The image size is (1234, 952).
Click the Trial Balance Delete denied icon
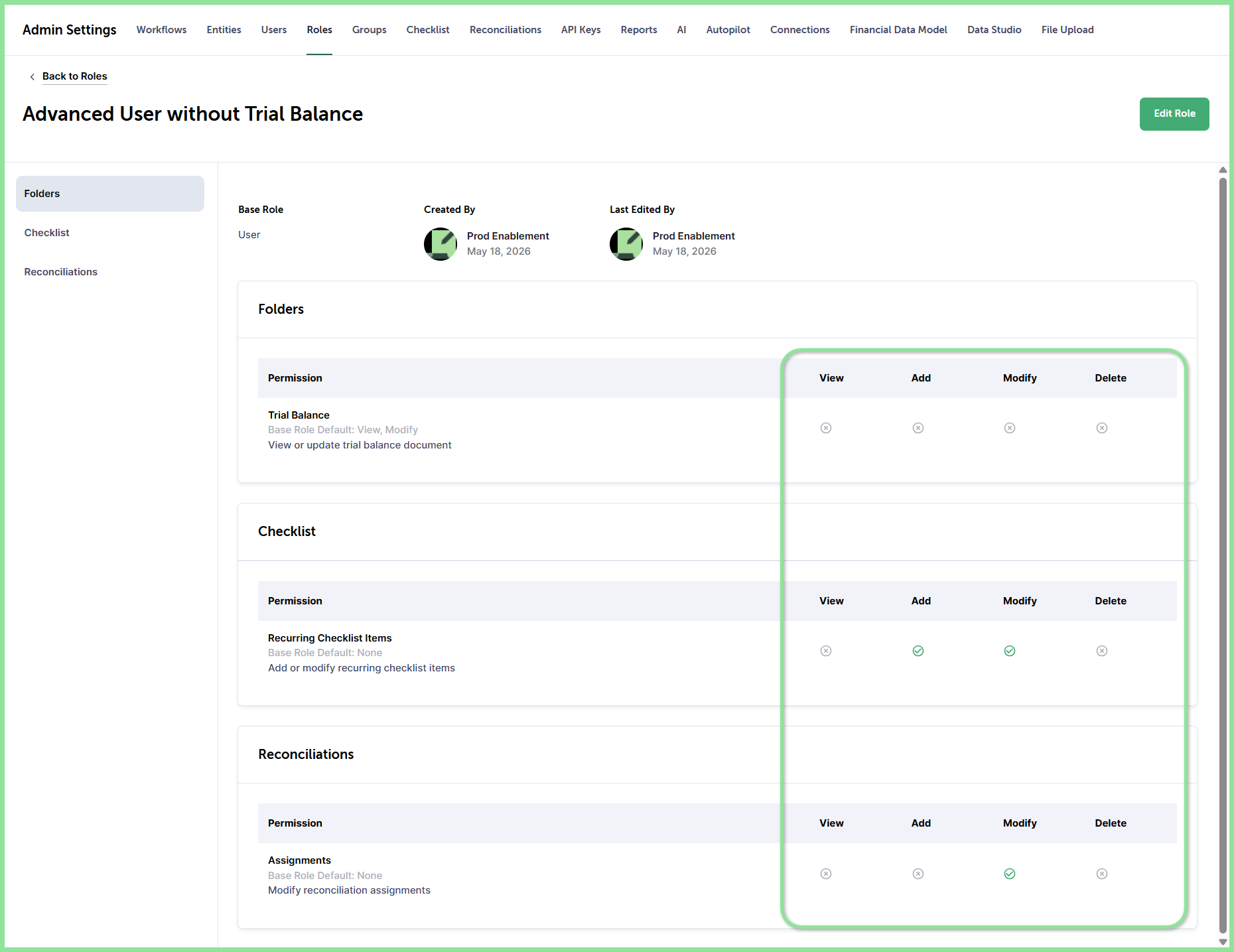click(x=1102, y=428)
